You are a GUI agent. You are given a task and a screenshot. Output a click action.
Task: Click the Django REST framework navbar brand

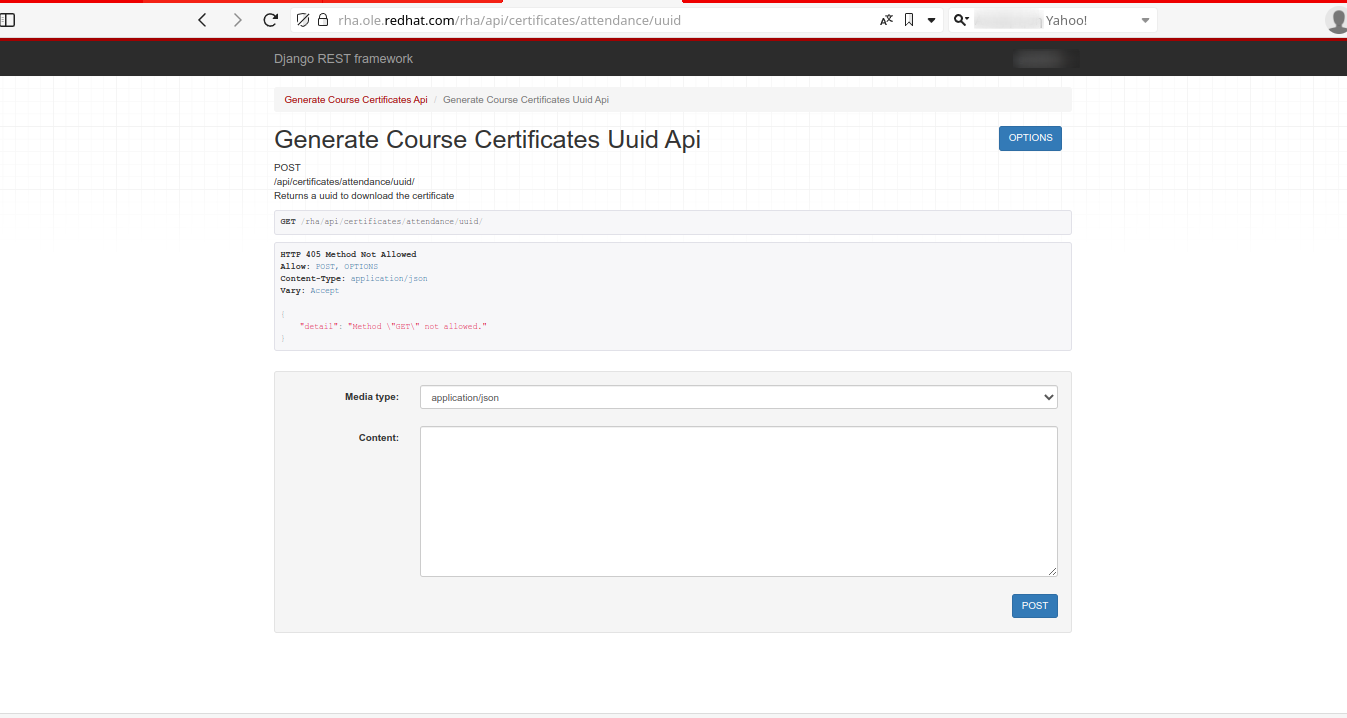point(343,59)
